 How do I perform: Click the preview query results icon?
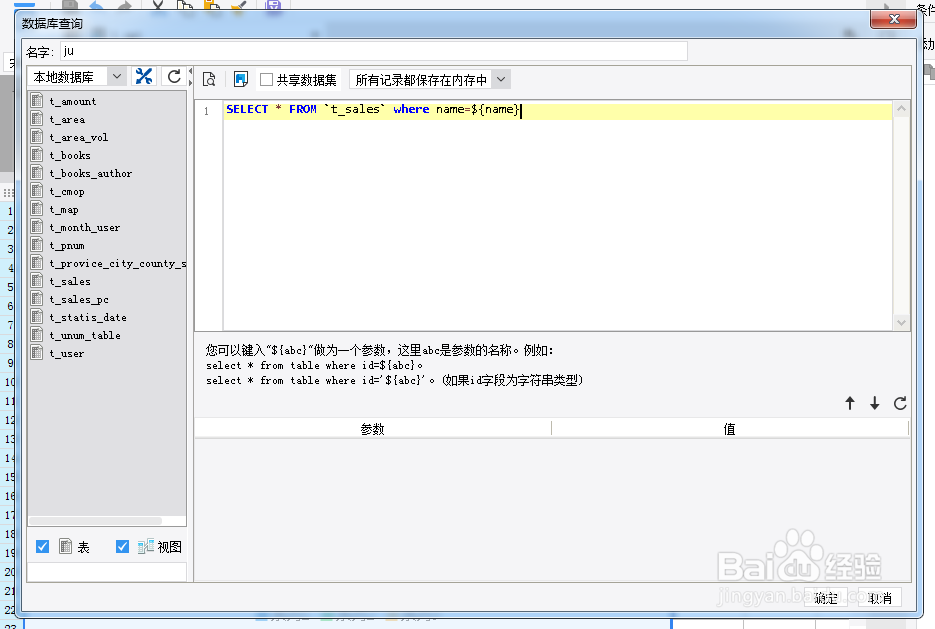[210, 78]
